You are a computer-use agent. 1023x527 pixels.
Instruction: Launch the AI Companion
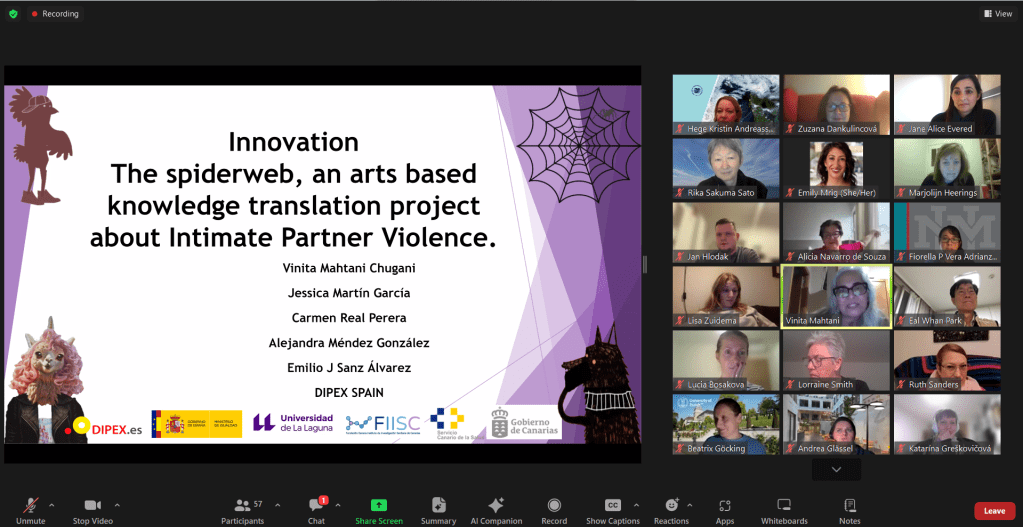click(x=496, y=506)
